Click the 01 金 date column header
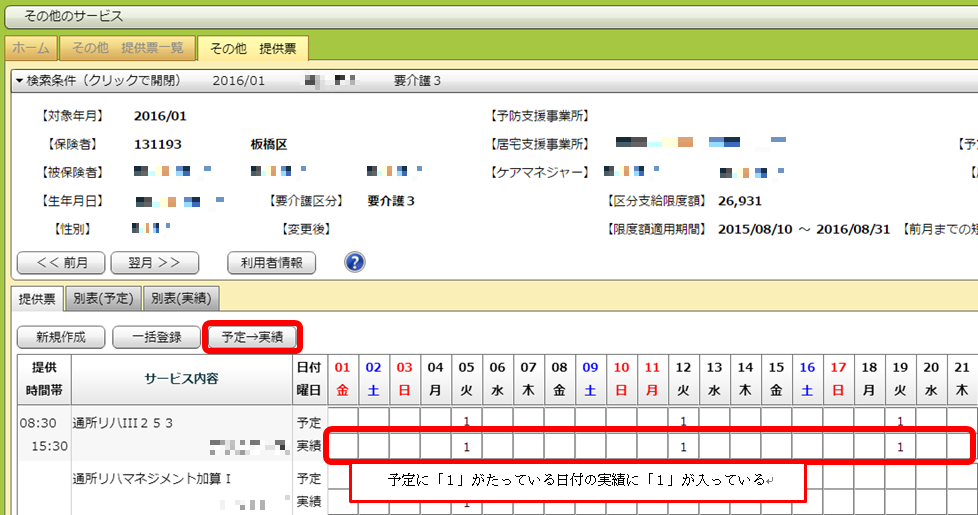 pos(343,378)
